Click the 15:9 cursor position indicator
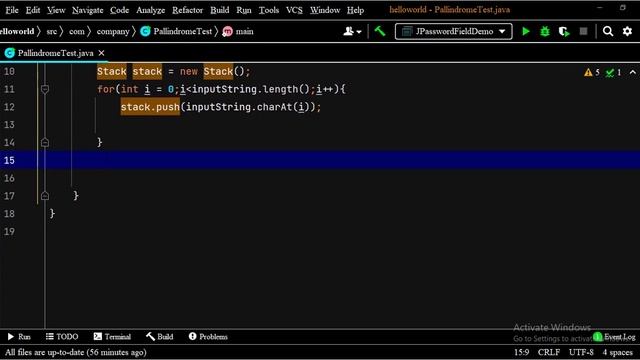This screenshot has height=360, width=640. pyautogui.click(x=522, y=352)
